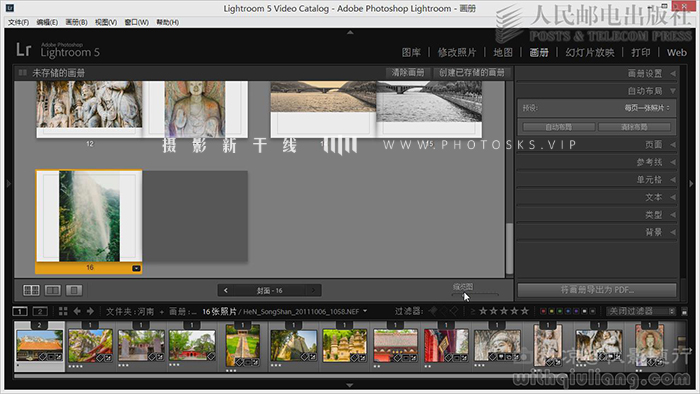The height and width of the screenshot is (394, 700).
Task: Click 将画册导出为 PDF button
Action: 597,290
